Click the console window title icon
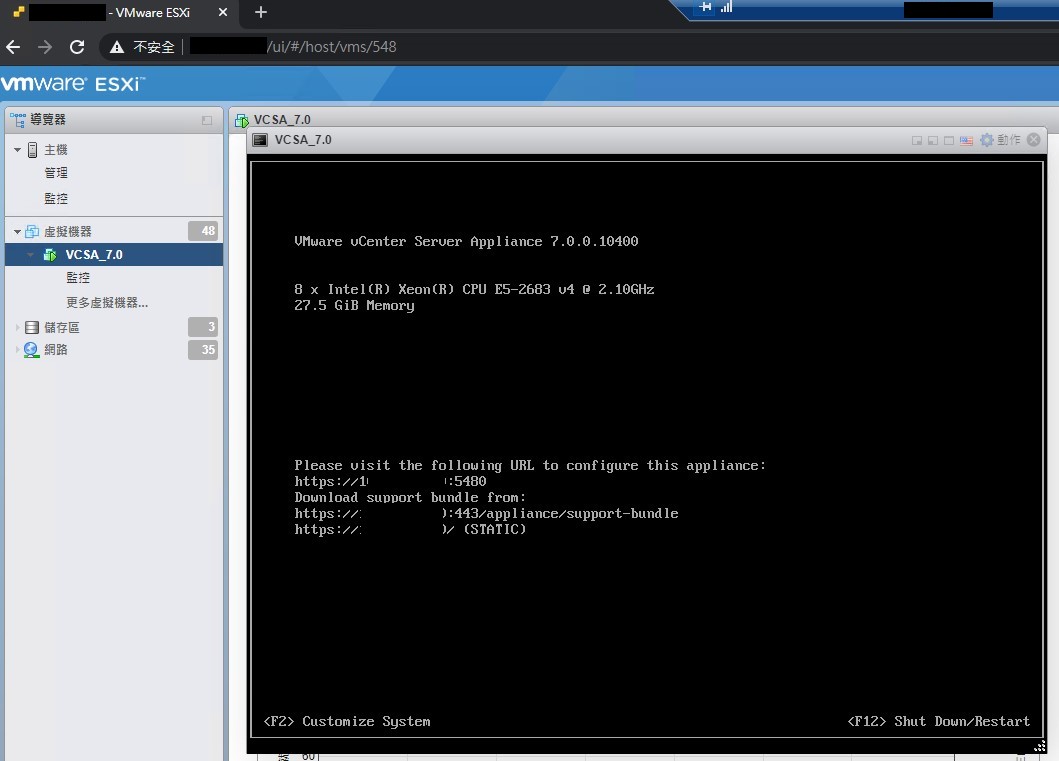Screen dimensions: 1059x761 pos(260,140)
